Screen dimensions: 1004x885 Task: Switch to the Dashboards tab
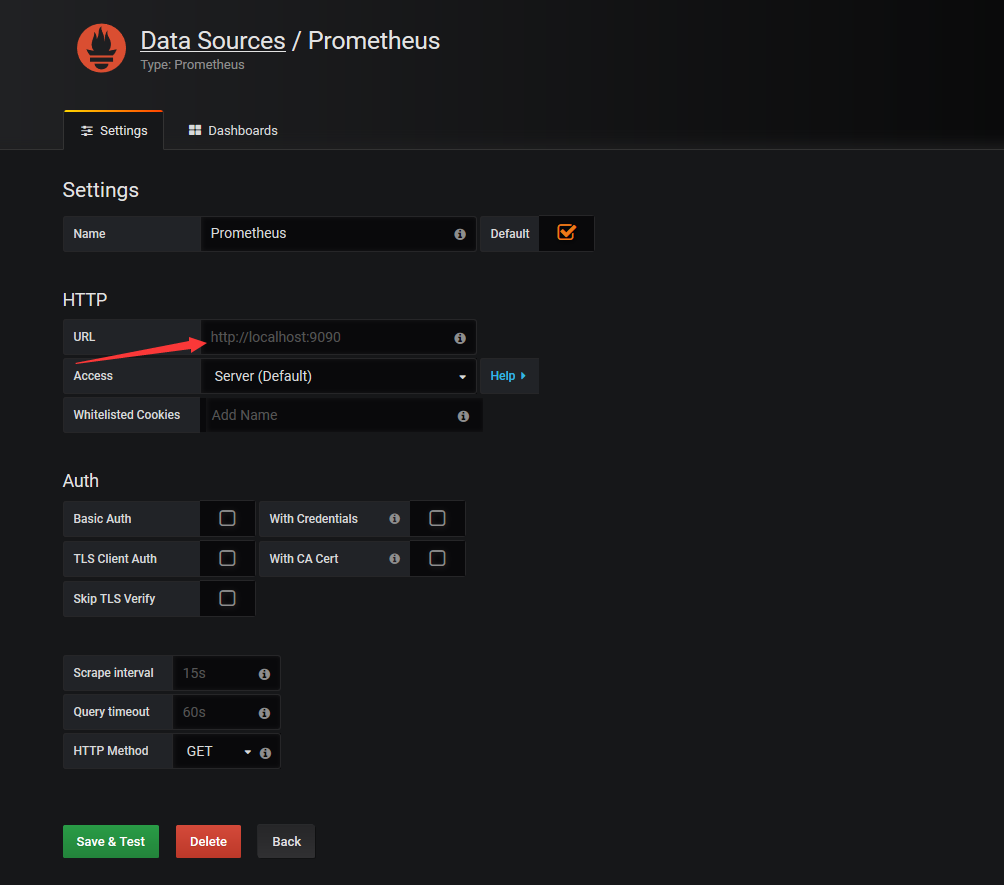pos(233,131)
